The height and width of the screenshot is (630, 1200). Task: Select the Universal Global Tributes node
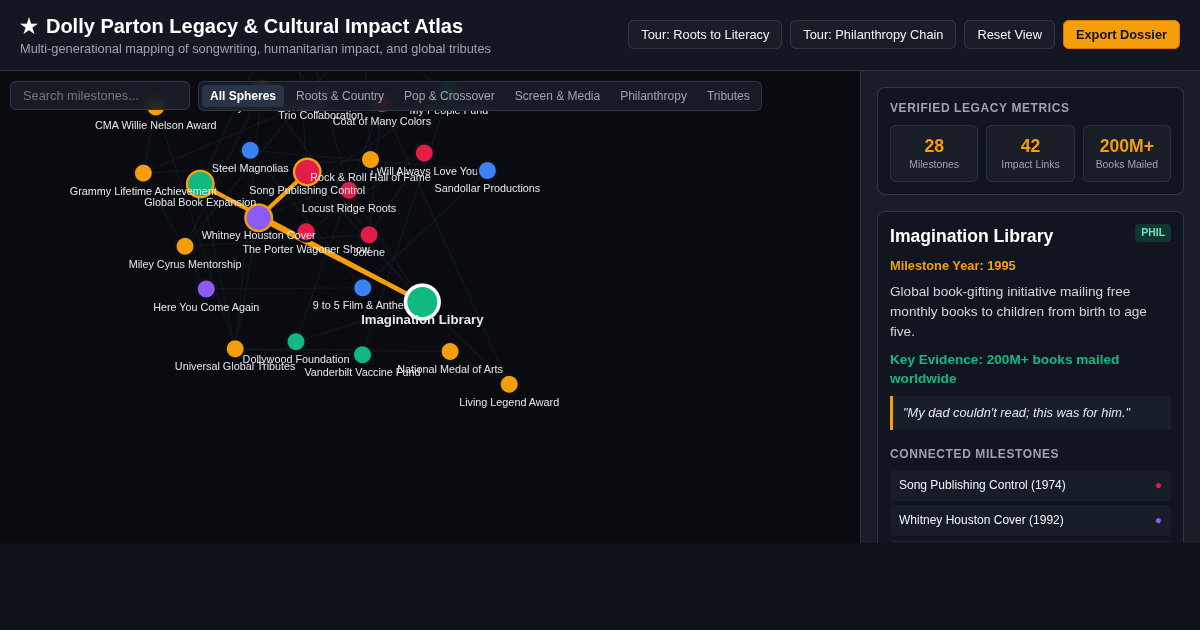235,349
